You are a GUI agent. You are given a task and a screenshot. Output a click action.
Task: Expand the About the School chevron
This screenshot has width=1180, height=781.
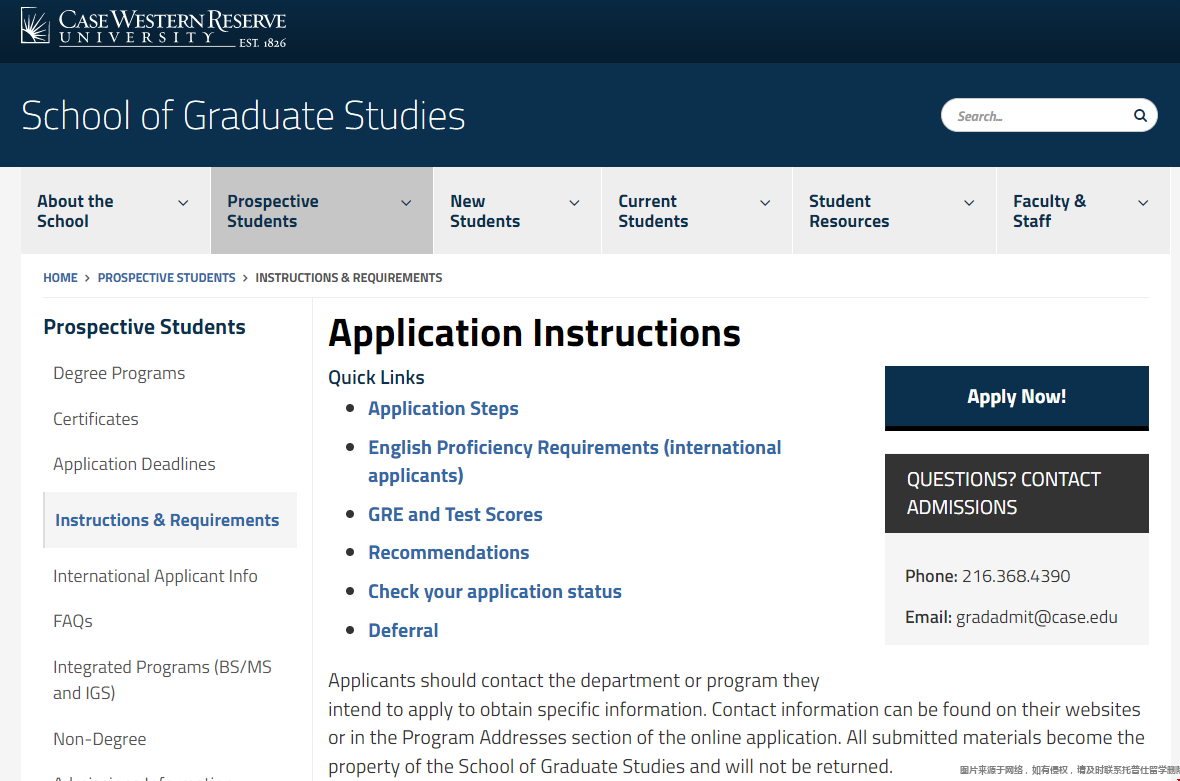coord(183,202)
